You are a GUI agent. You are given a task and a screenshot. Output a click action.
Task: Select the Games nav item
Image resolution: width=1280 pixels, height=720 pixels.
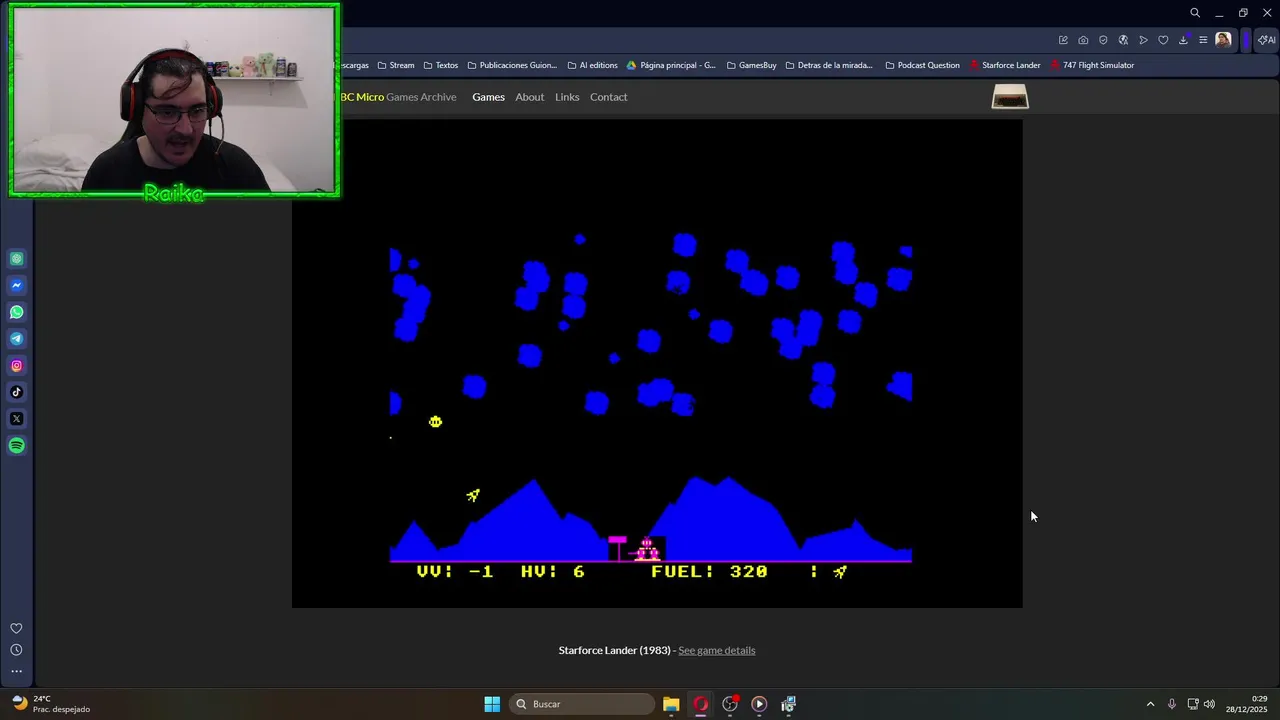pos(488,97)
